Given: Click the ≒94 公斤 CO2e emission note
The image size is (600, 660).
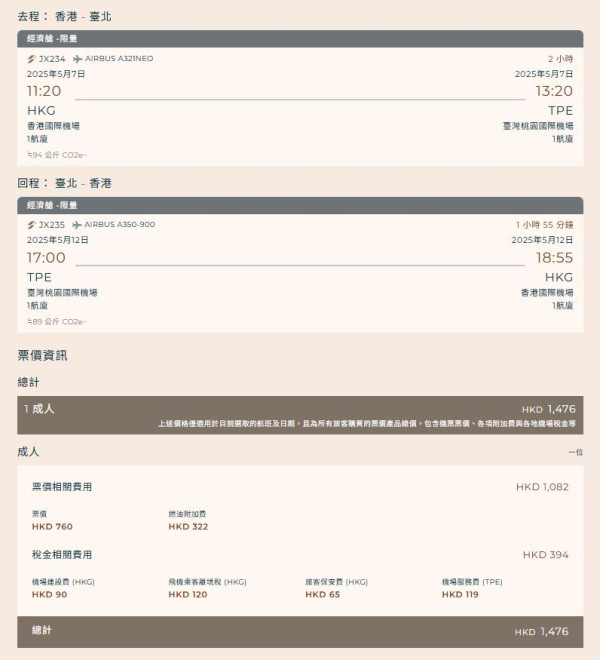Looking at the screenshot, I should pyautogui.click(x=57, y=155).
